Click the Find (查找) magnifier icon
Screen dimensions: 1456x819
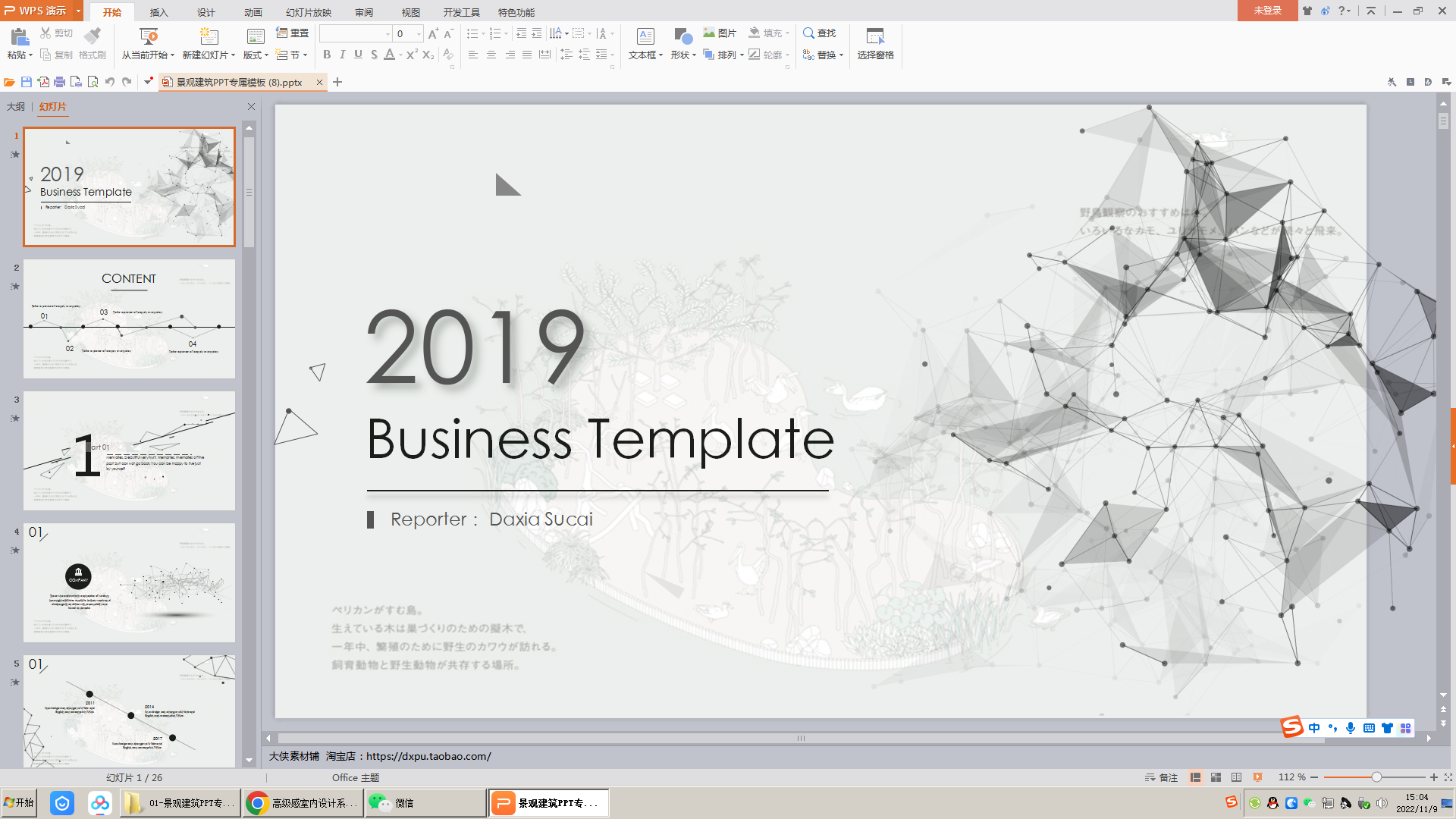(808, 33)
